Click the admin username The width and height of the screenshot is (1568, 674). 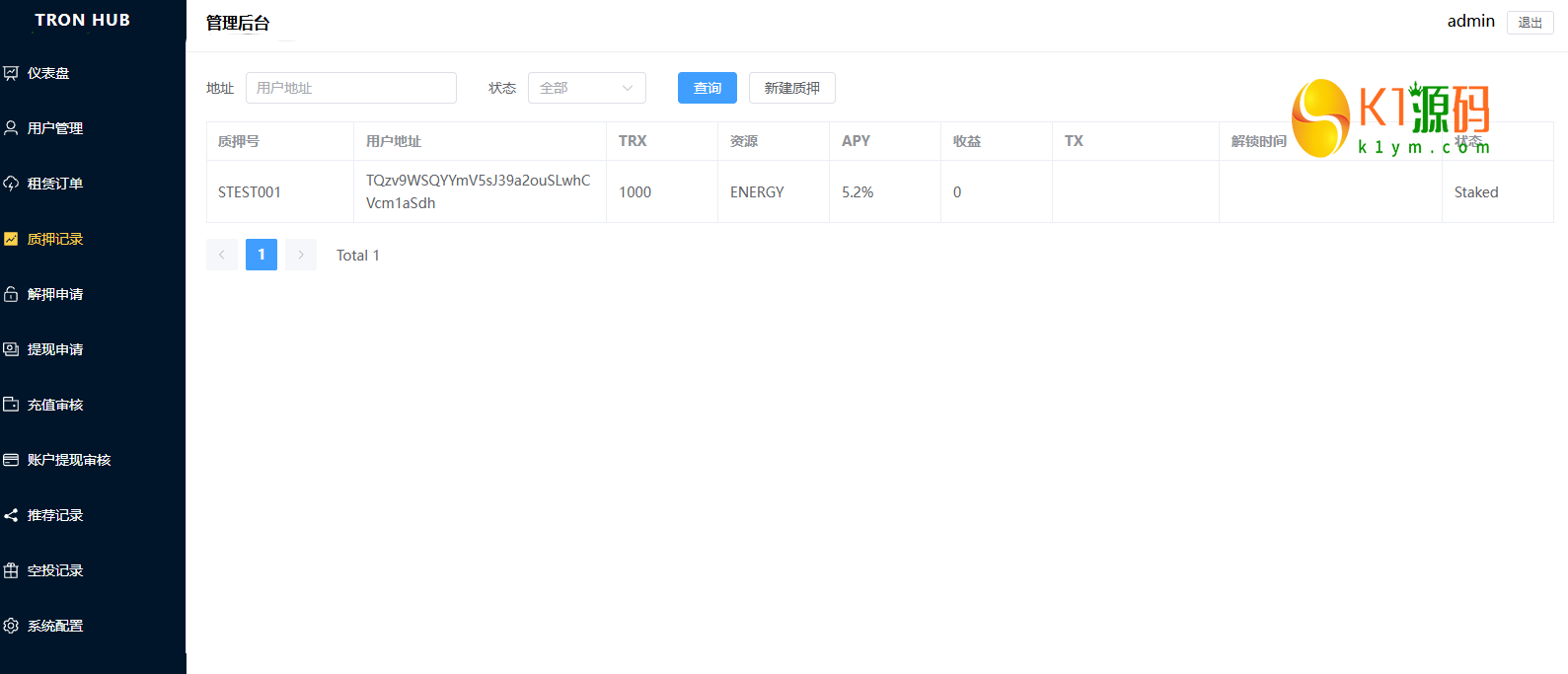tap(1471, 21)
